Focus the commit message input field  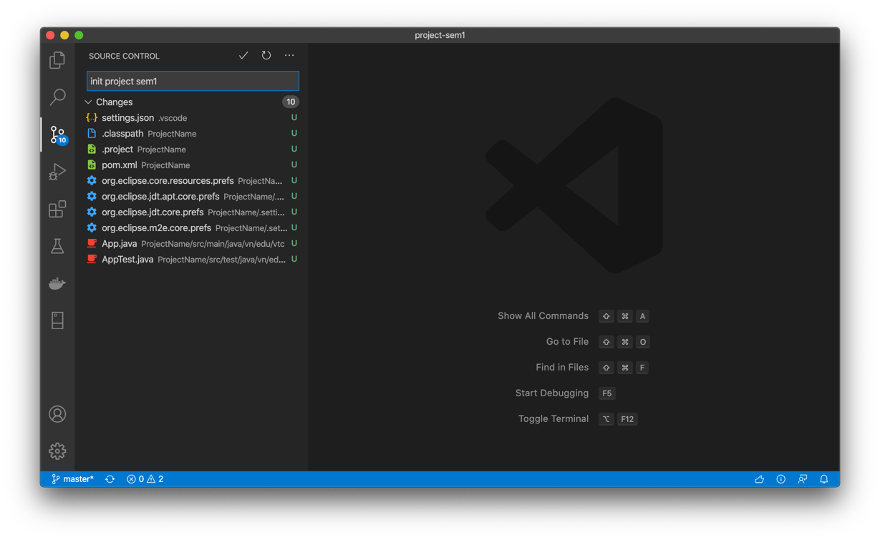pyautogui.click(x=193, y=81)
